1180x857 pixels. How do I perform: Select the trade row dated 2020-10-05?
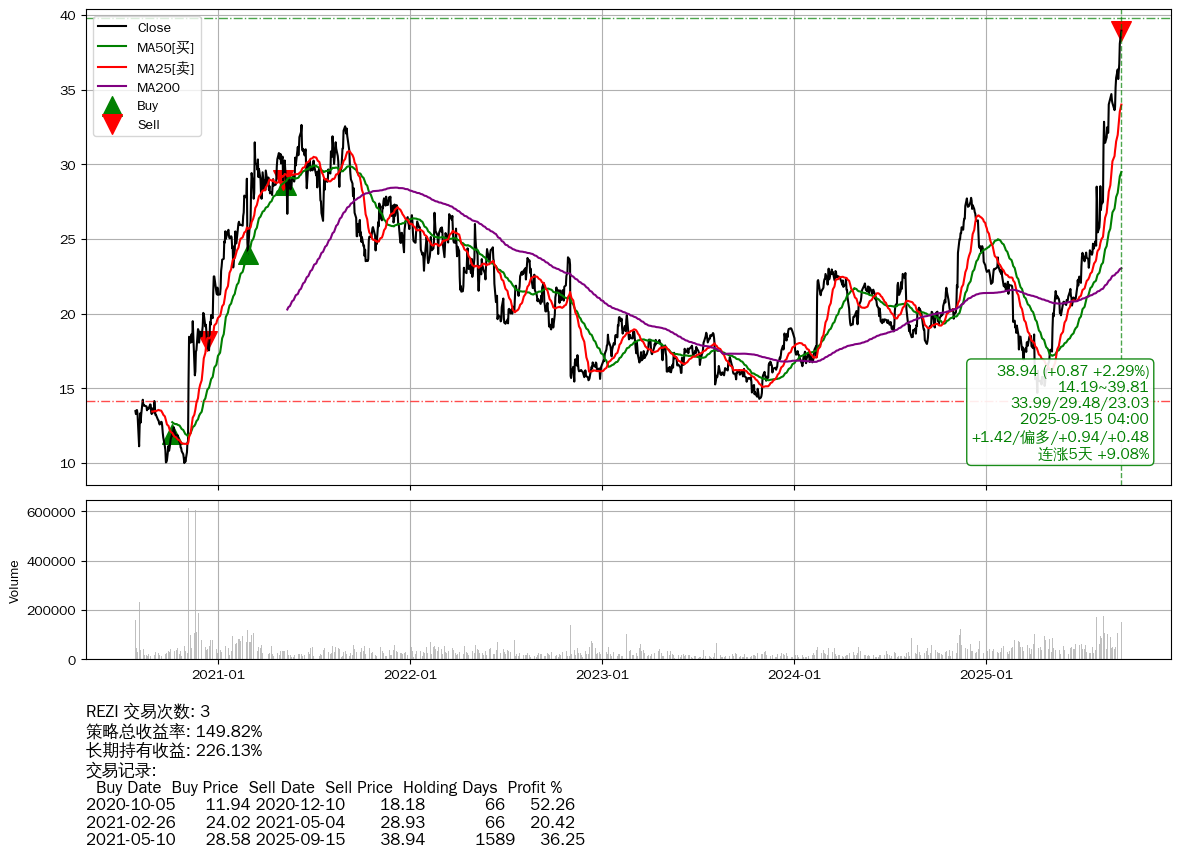(x=330, y=805)
